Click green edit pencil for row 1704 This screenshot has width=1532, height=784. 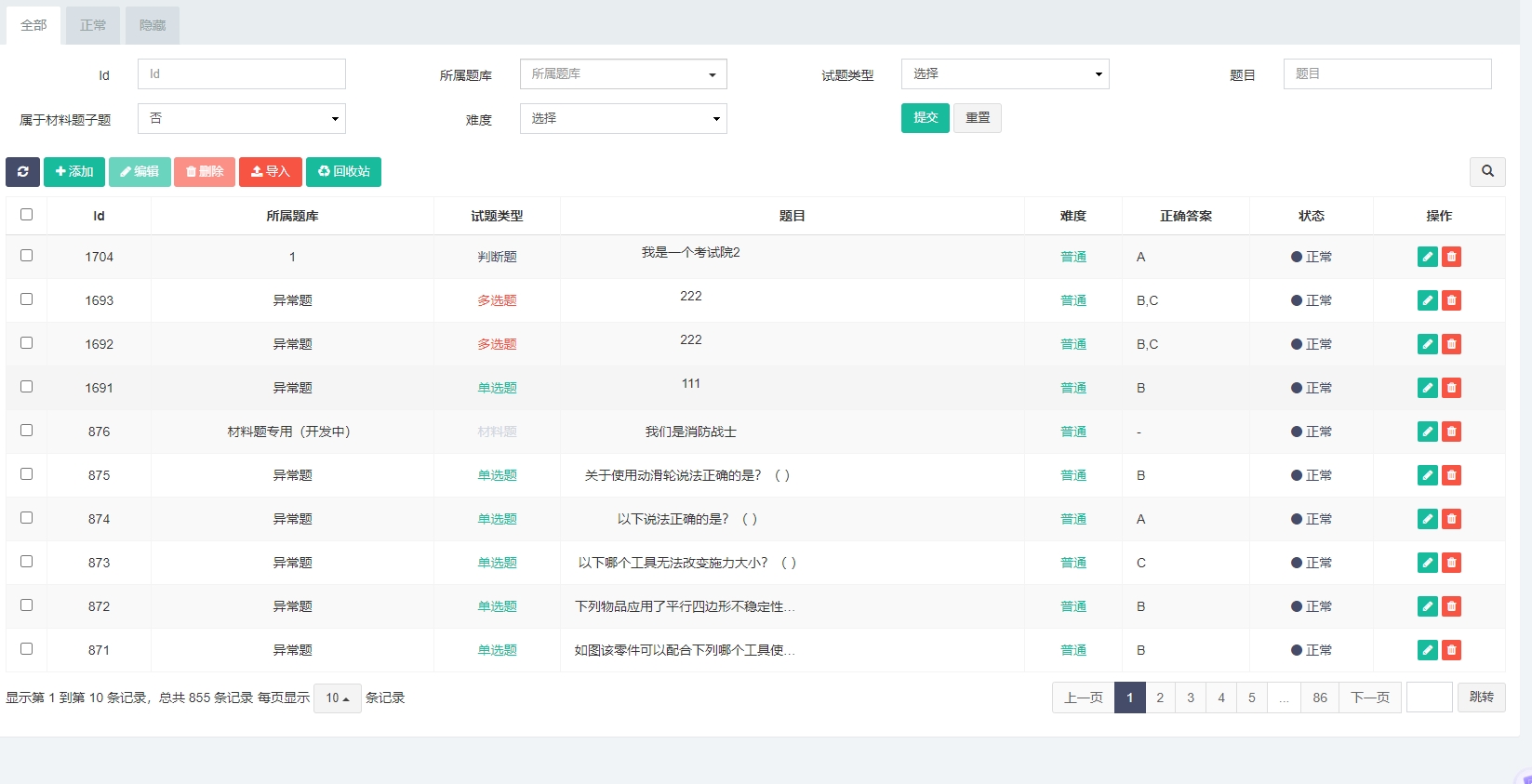(1427, 257)
